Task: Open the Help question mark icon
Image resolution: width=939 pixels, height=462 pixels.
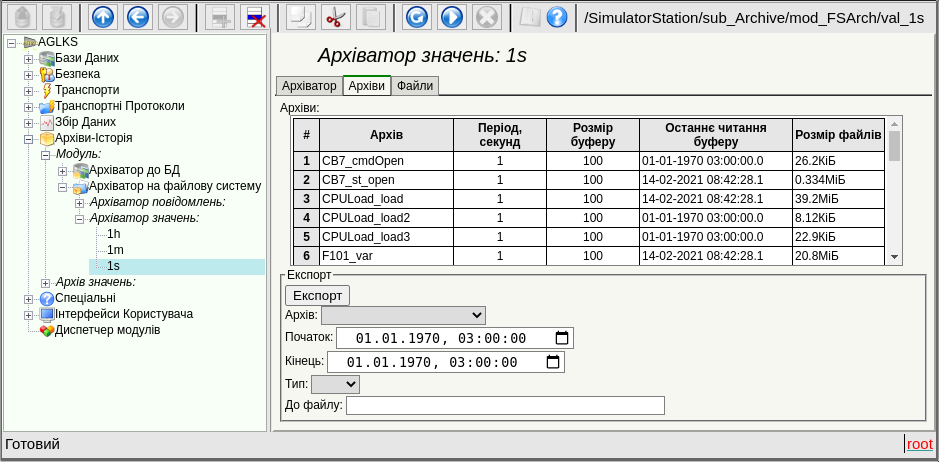Action: pos(557,17)
